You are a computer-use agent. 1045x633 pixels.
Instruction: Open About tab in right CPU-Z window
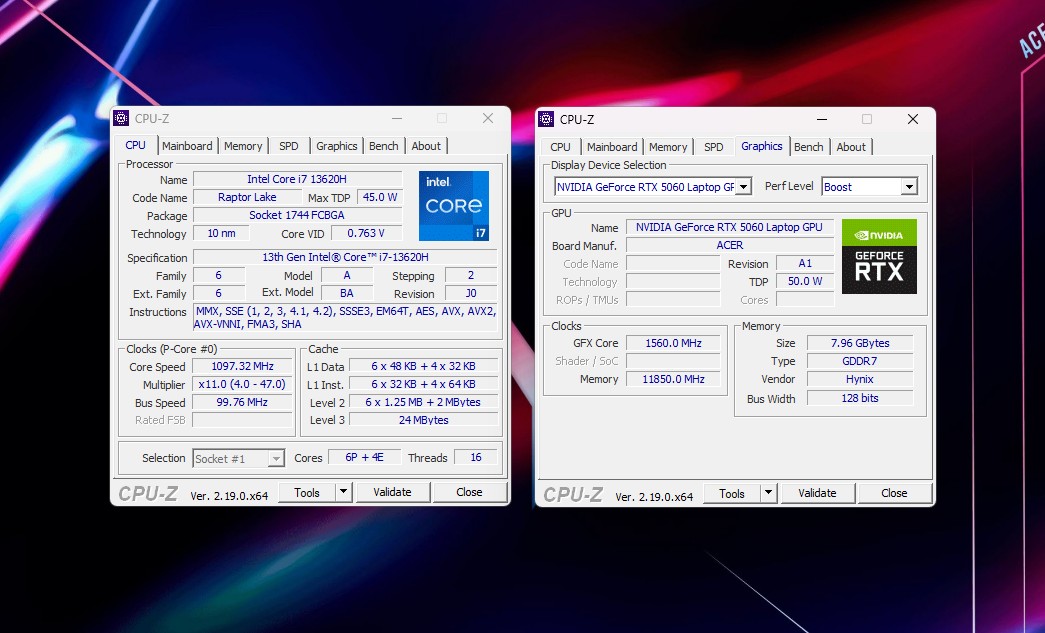click(851, 147)
